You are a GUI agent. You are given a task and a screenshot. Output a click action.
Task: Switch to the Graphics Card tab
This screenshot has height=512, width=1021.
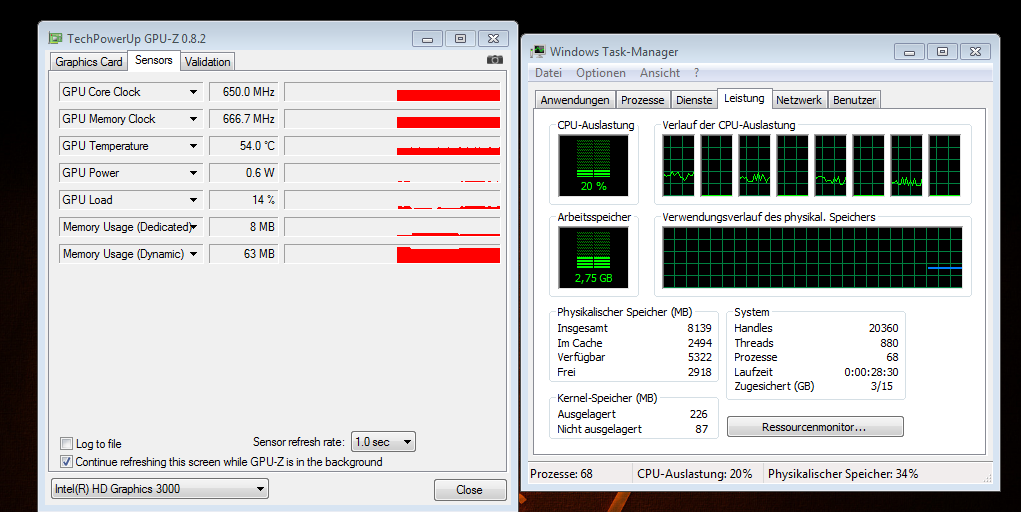[x=89, y=62]
